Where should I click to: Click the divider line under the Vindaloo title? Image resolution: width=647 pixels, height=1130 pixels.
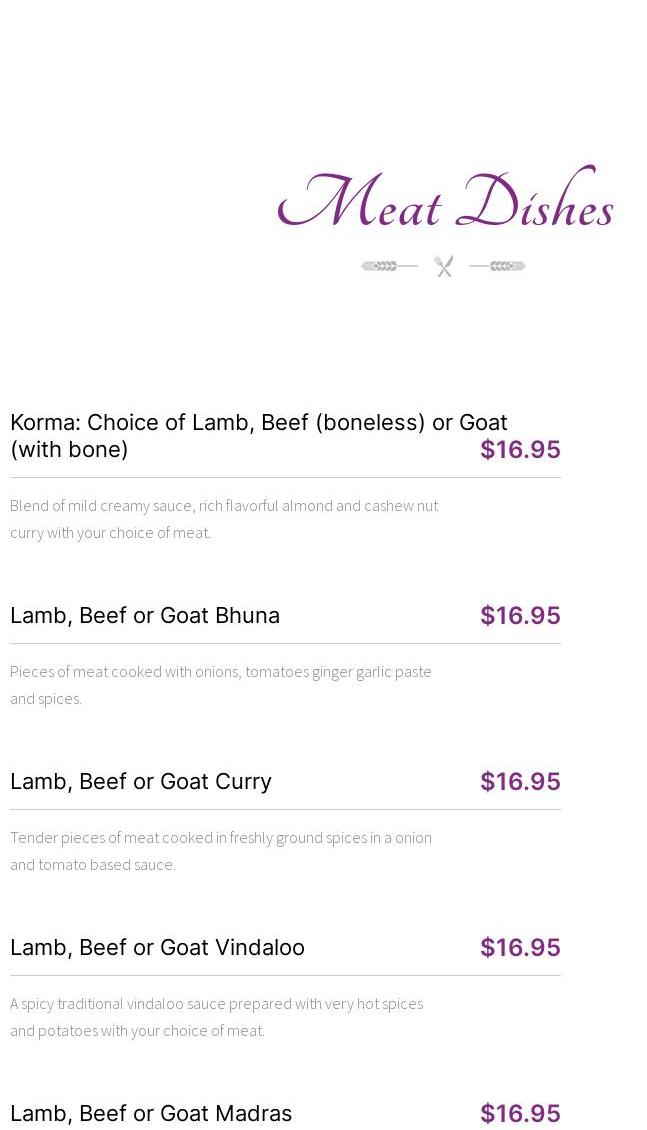(285, 975)
